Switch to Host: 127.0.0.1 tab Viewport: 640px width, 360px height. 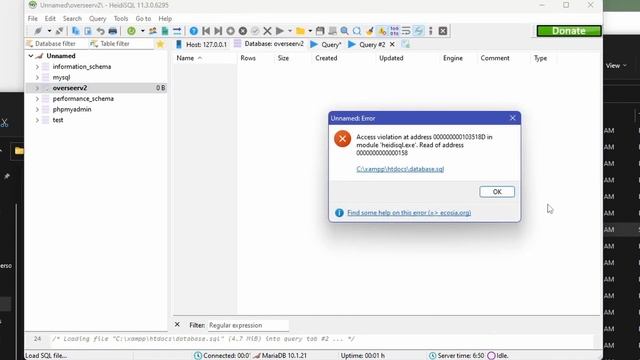(x=202, y=44)
